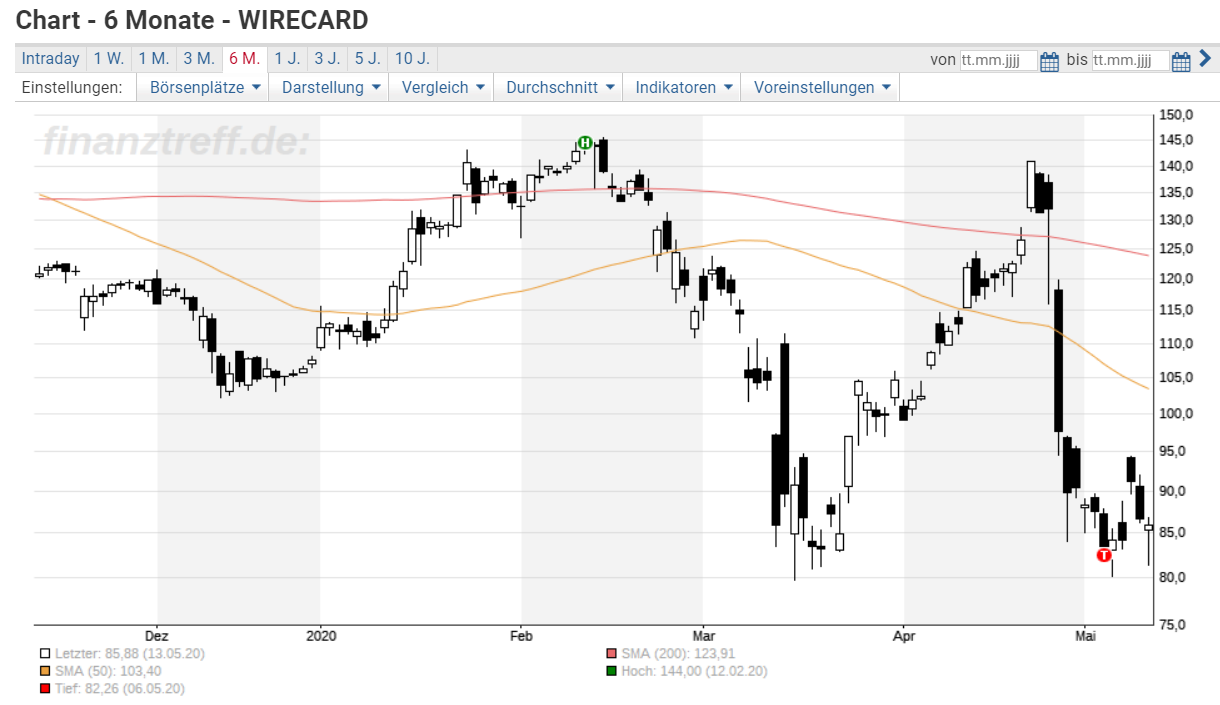Image resolution: width=1220 pixels, height=705 pixels.
Task: Show the 10 J. chart period
Action: (x=412, y=59)
